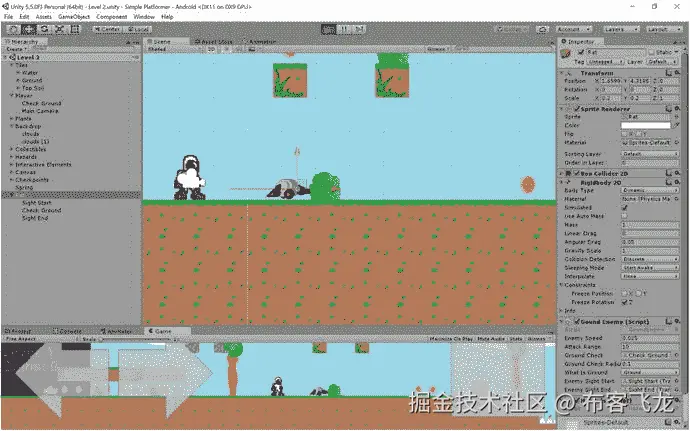Select Main Camera in the Hierarchy
The width and height of the screenshot is (690, 431).
coord(40,111)
